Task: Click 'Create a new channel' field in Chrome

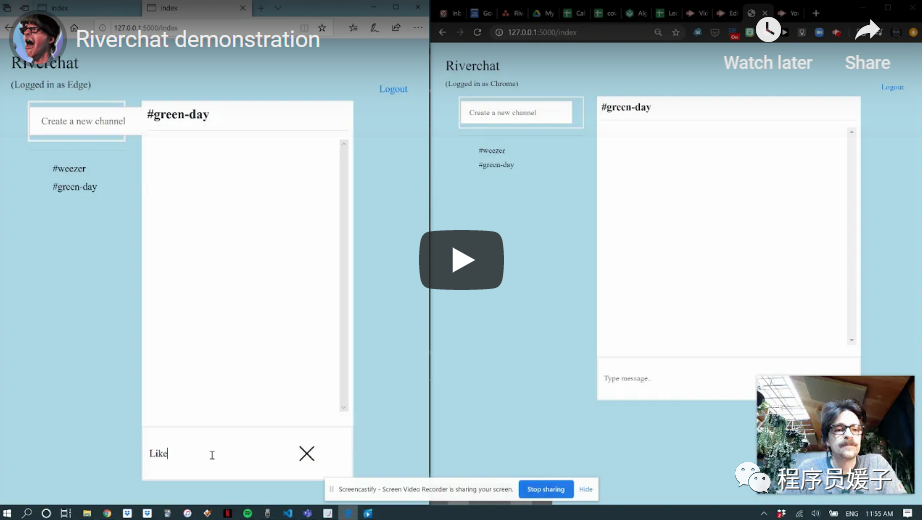Action: click(516, 112)
